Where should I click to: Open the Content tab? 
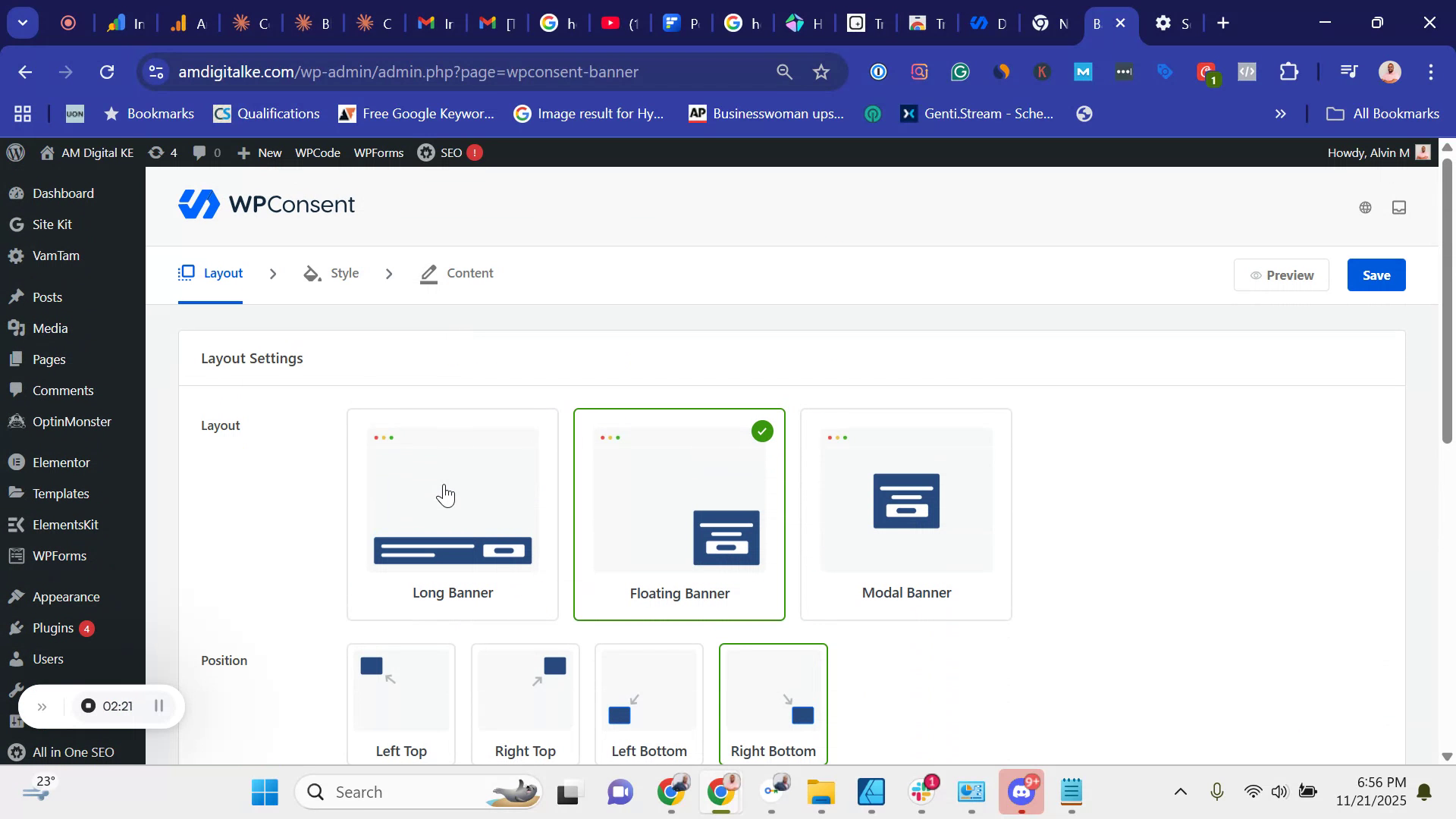pos(471,273)
